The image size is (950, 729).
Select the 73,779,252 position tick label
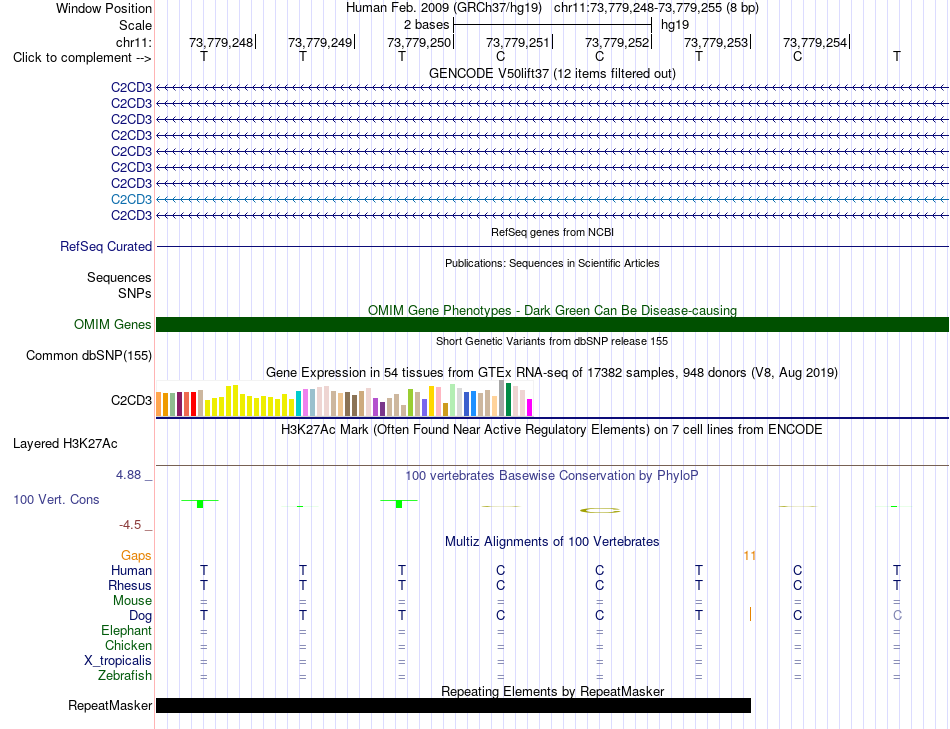pos(617,42)
